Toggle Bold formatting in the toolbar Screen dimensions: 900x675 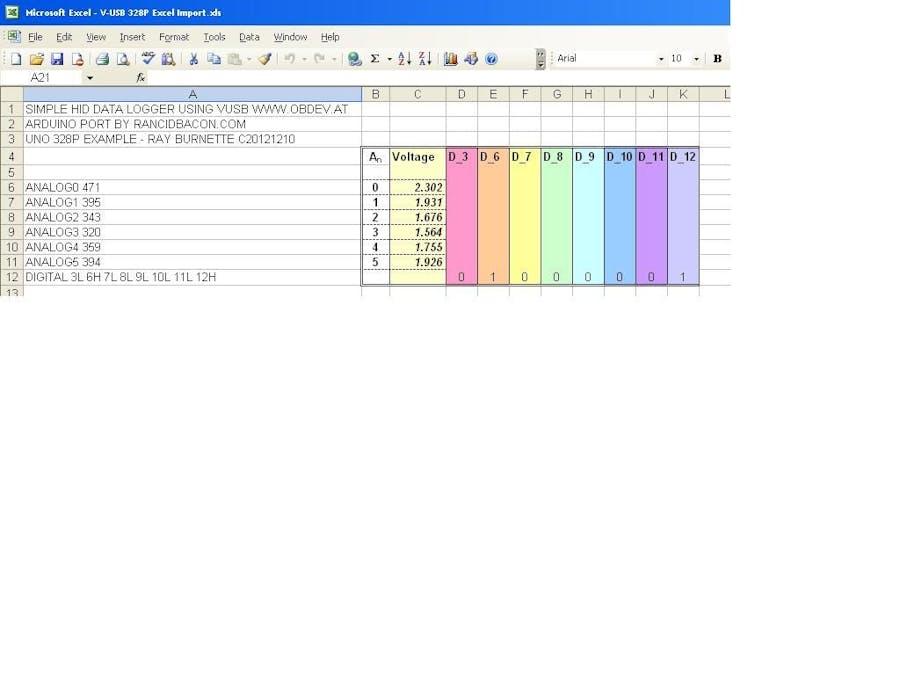click(717, 59)
